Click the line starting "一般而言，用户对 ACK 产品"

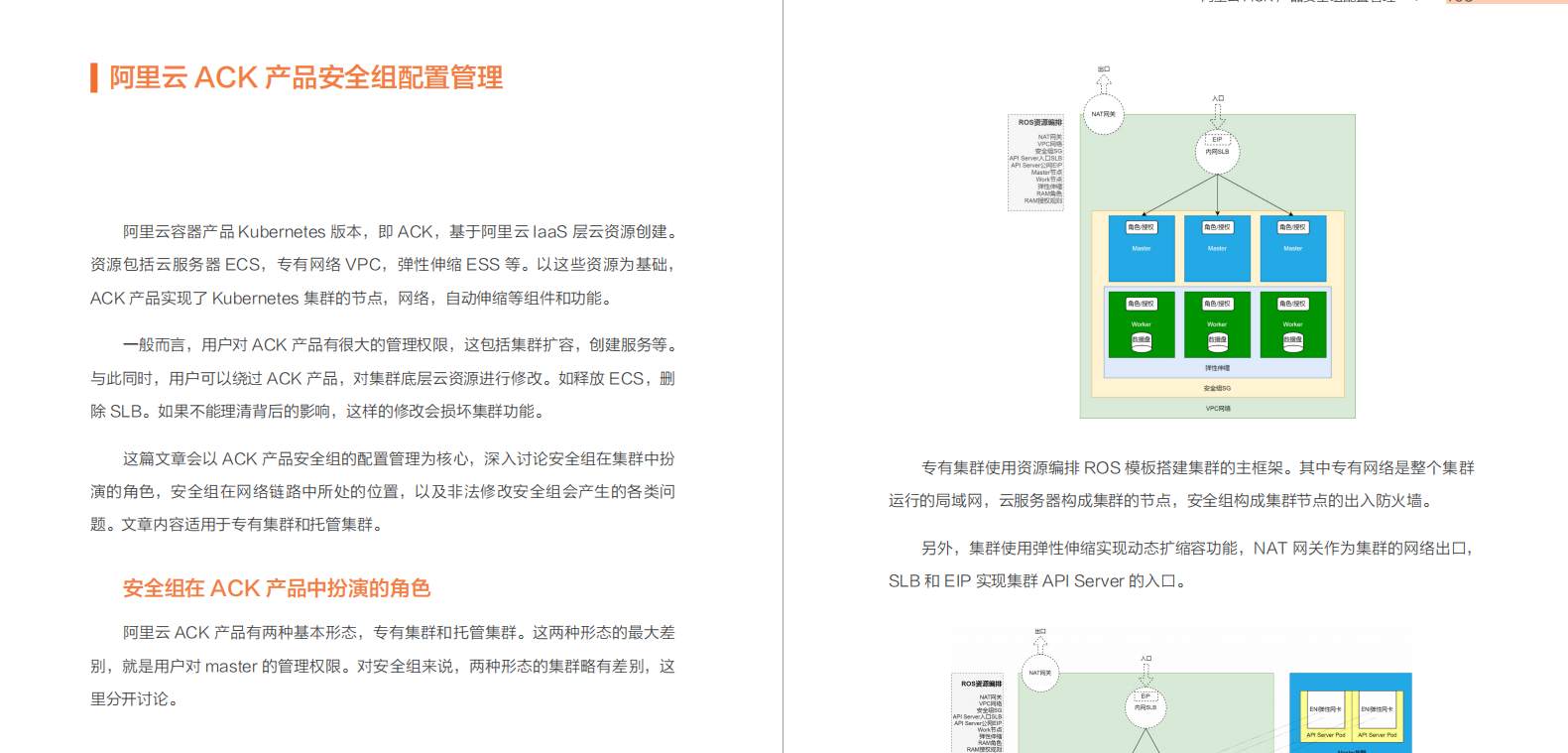(x=399, y=345)
